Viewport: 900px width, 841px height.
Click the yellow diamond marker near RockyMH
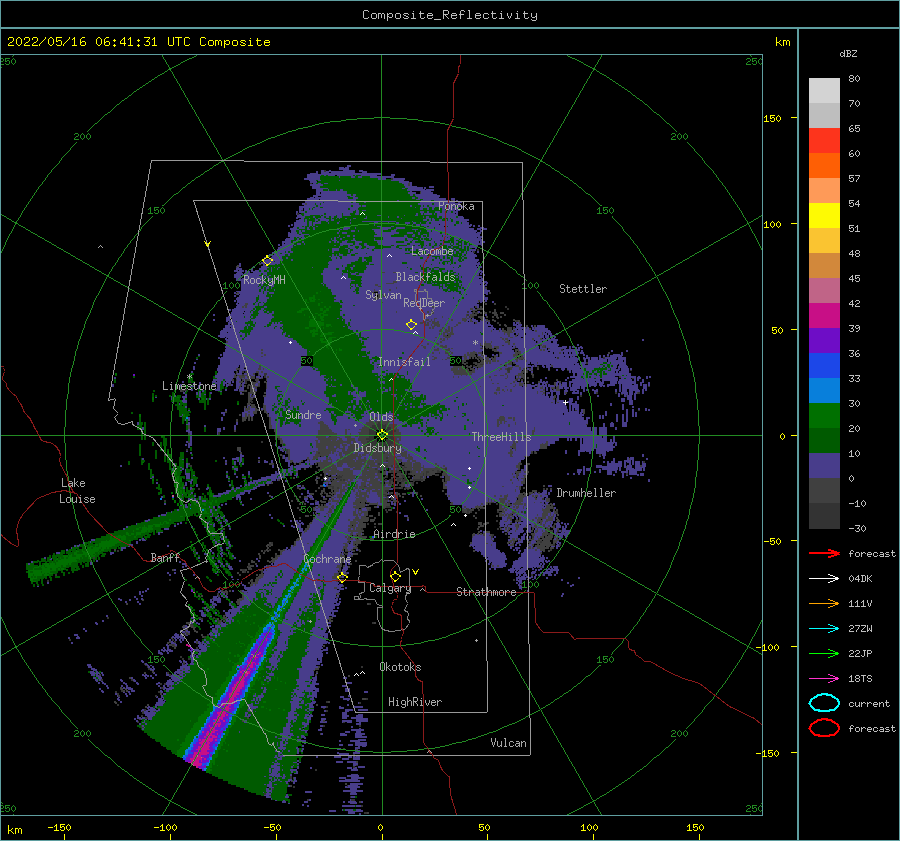click(267, 261)
